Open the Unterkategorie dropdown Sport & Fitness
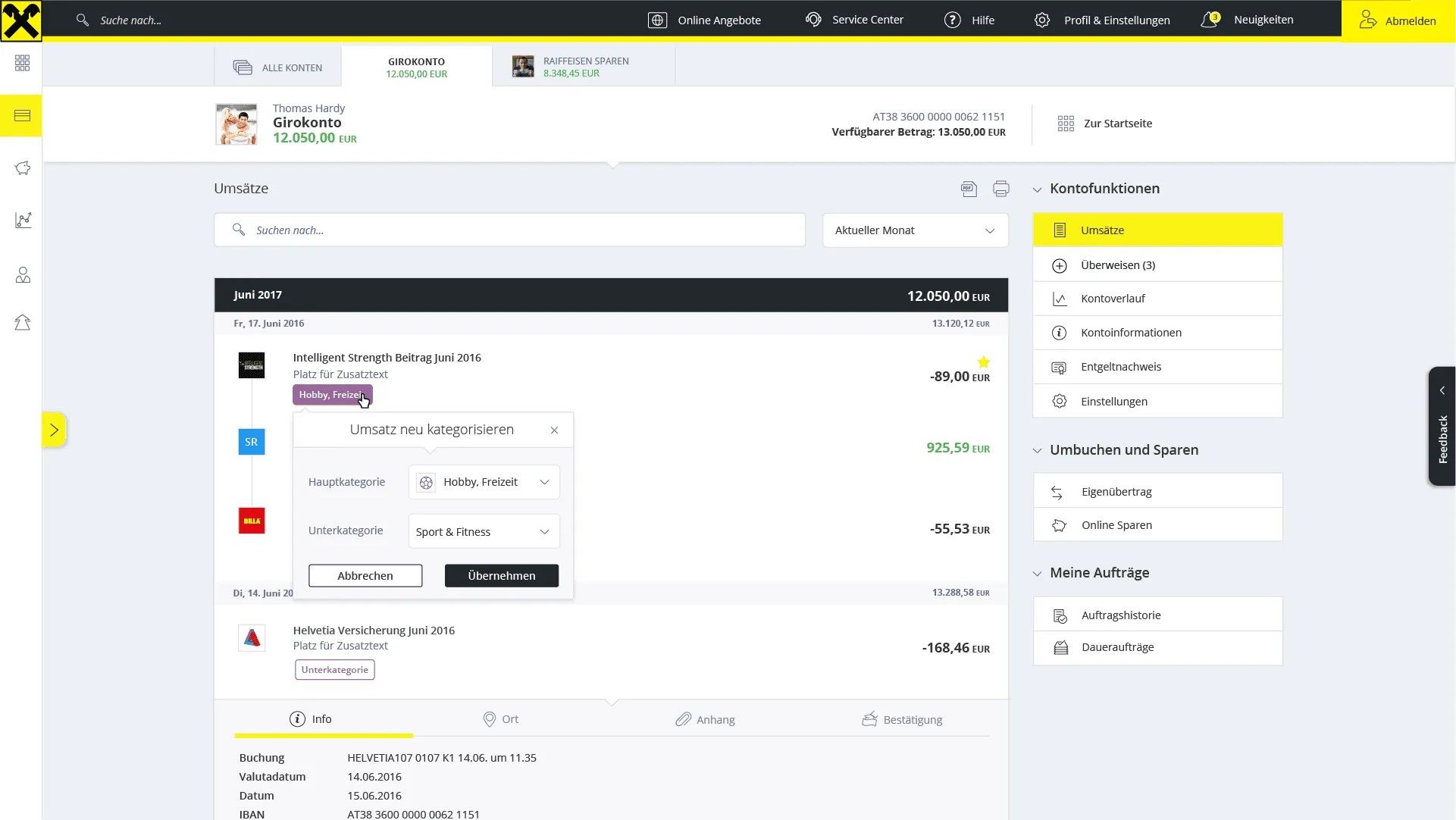Screen dimensions: 1456x820 click(x=484, y=531)
